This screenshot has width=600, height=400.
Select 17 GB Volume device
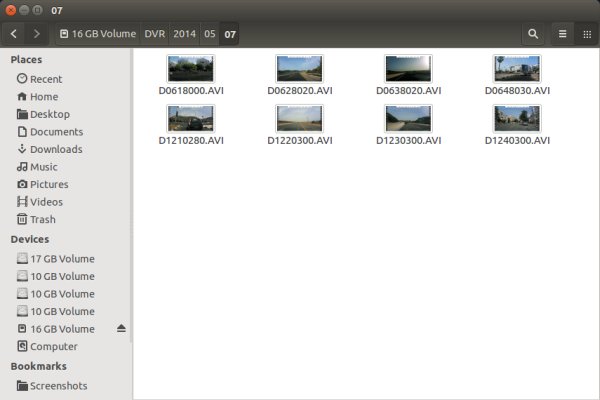[x=62, y=259]
